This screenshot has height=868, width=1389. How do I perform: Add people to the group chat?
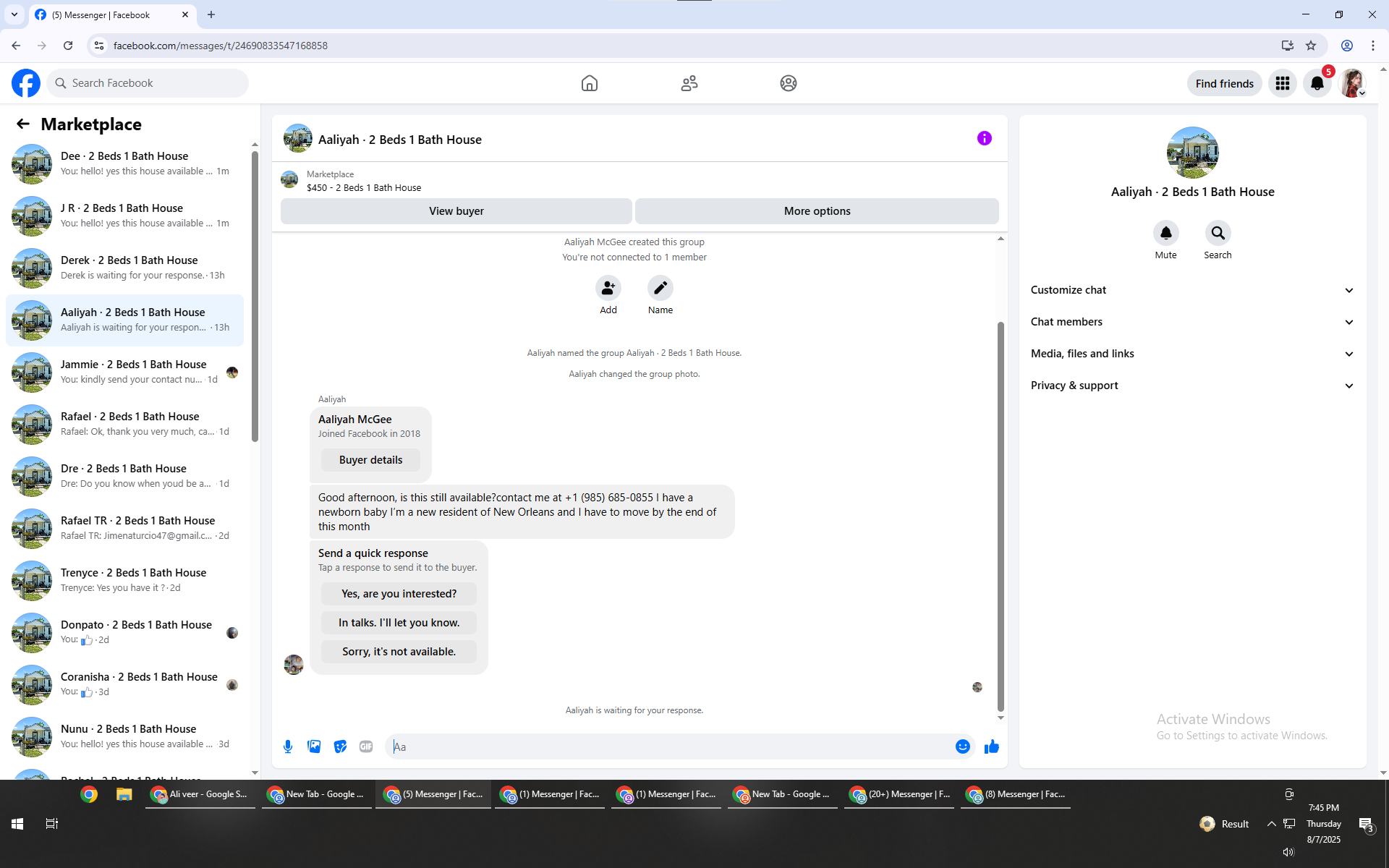[x=608, y=288]
